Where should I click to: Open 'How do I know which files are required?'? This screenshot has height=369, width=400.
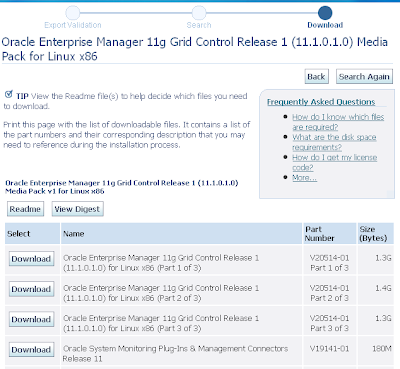point(338,122)
